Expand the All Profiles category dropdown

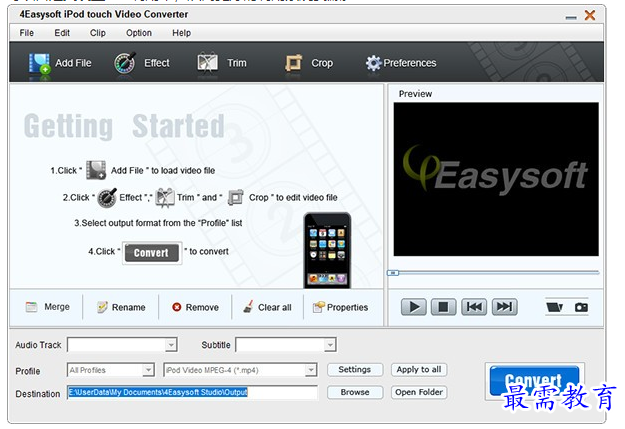[x=148, y=370]
